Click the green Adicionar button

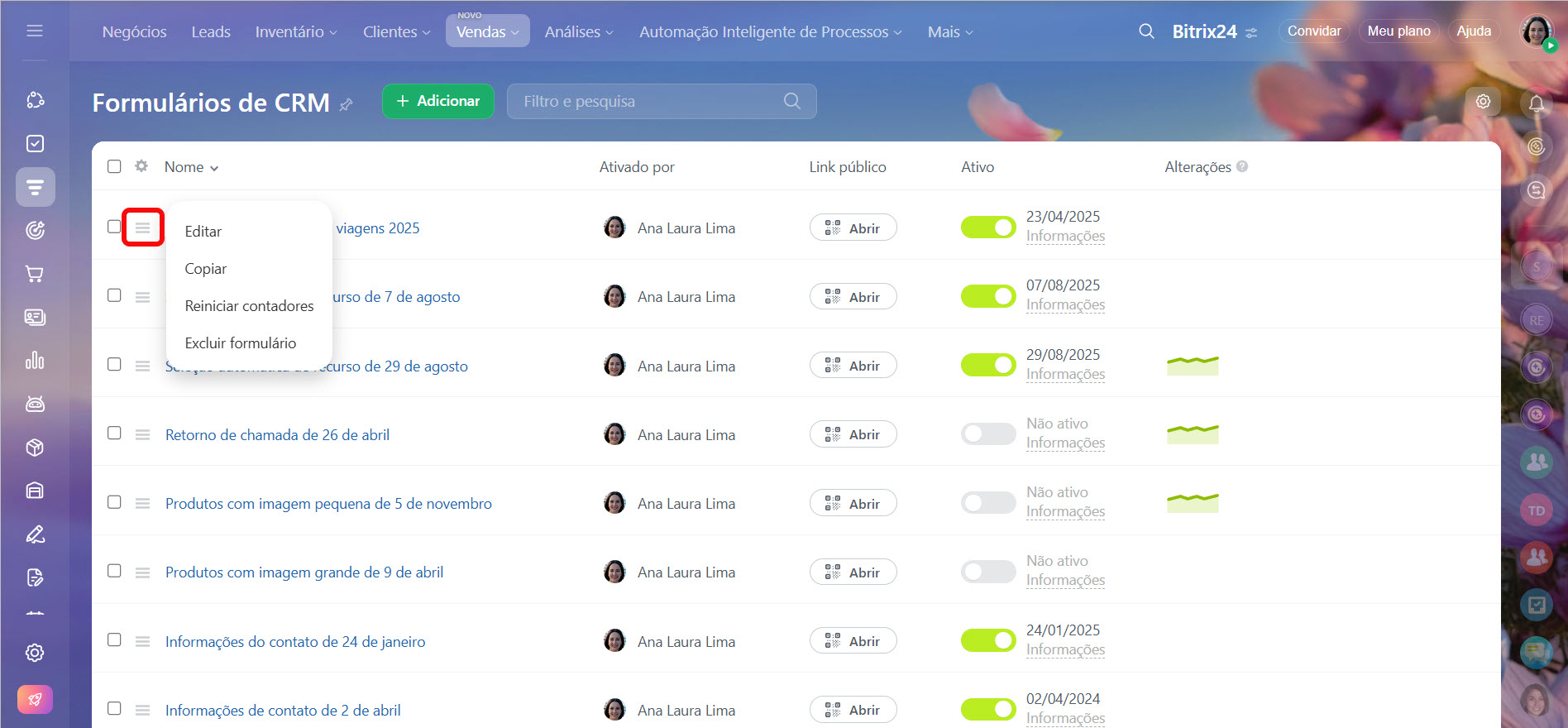(x=437, y=101)
